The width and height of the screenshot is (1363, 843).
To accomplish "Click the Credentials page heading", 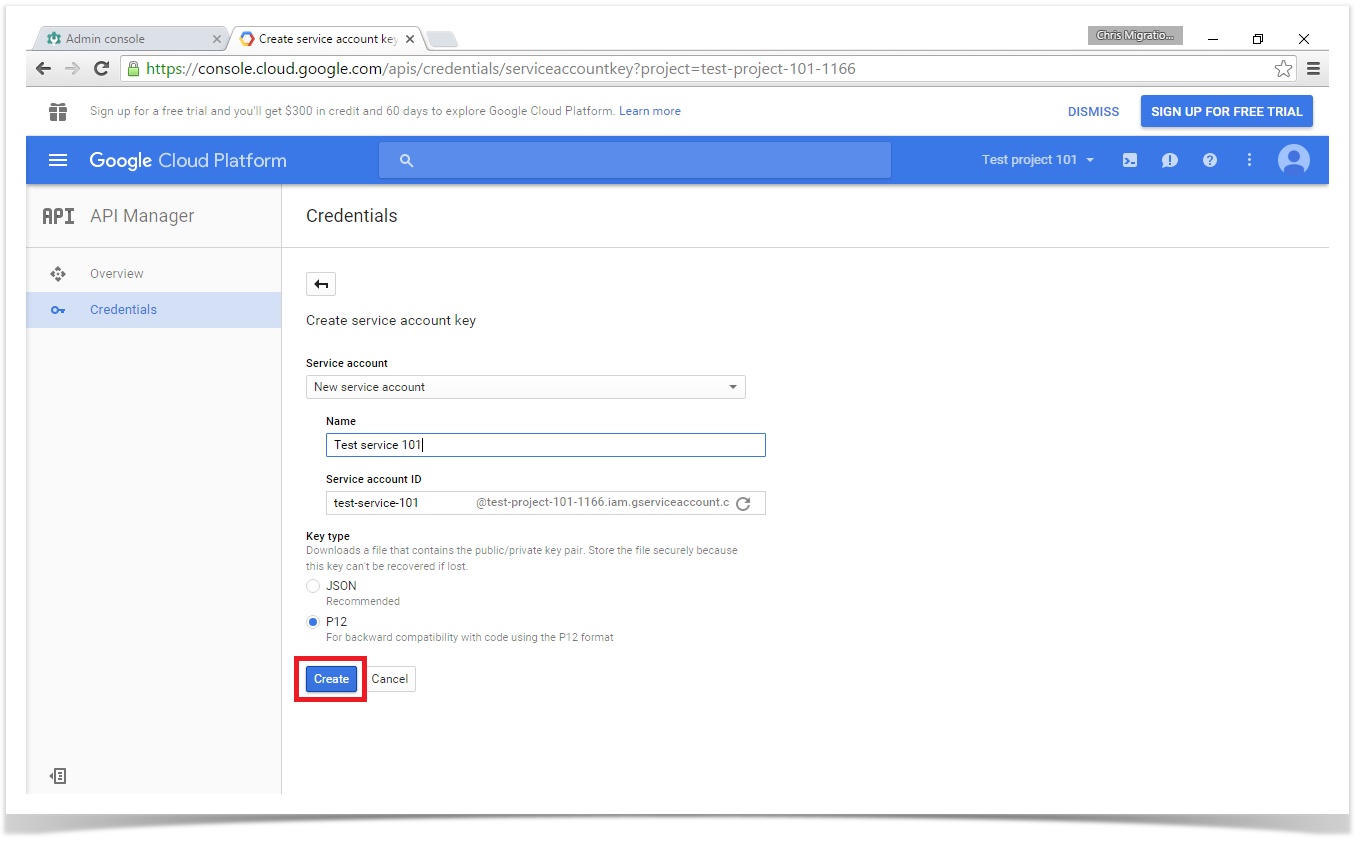I will pyautogui.click(x=352, y=216).
